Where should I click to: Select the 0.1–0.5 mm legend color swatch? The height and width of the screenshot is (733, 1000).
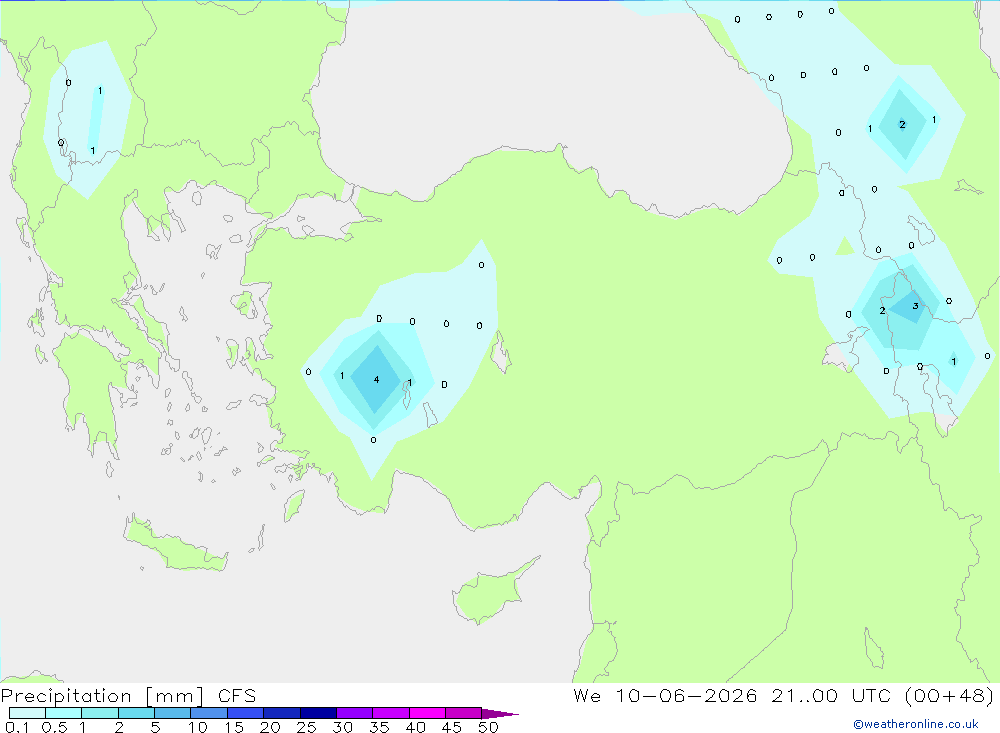click(27, 713)
